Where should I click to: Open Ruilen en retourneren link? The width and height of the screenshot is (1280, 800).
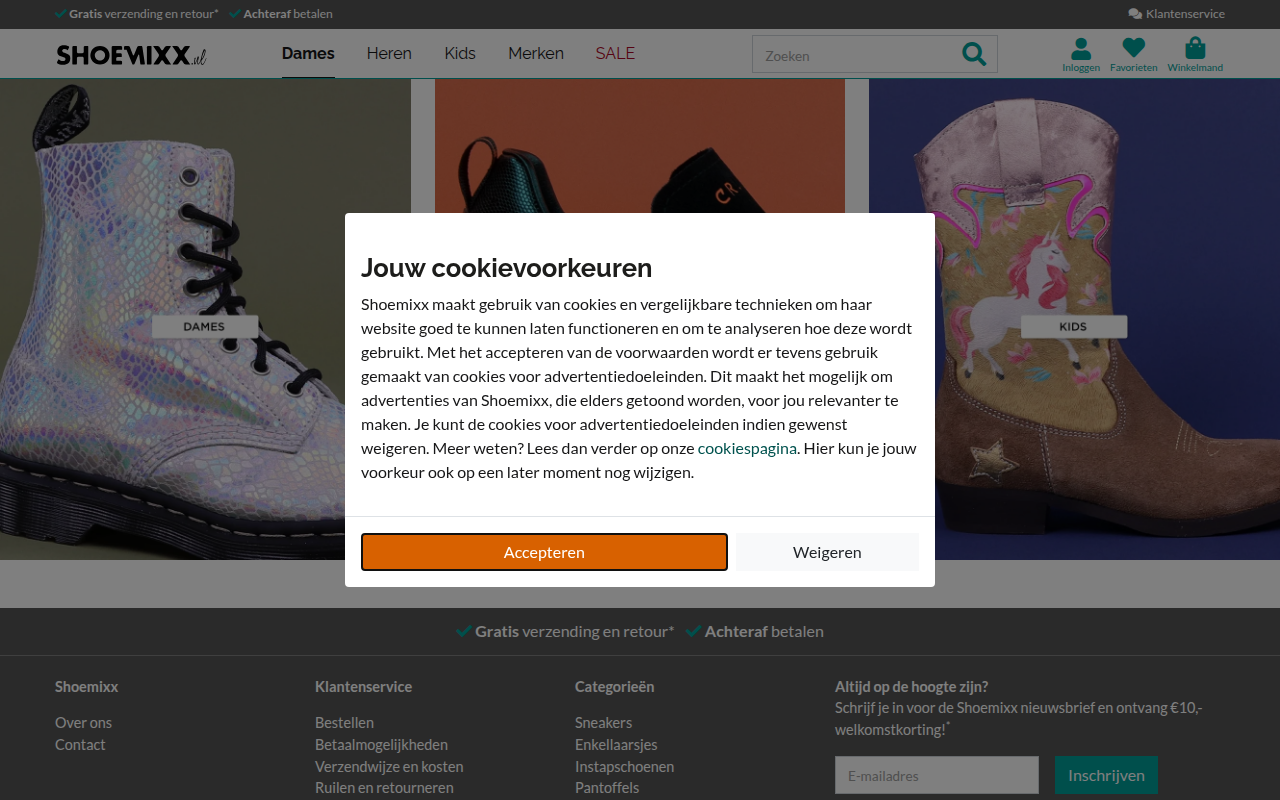tap(384, 787)
